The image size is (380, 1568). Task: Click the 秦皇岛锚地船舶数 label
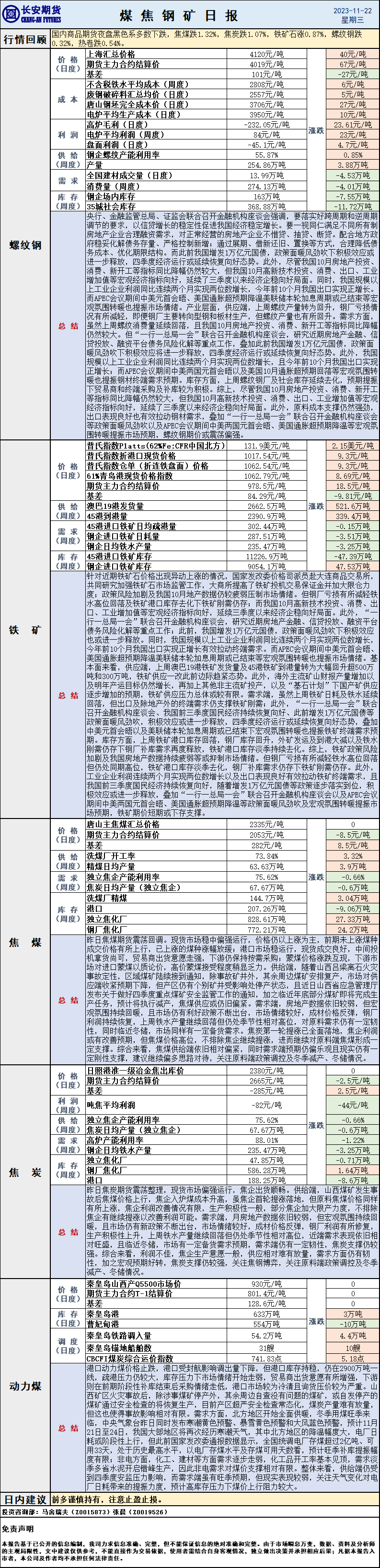click(119, 1348)
